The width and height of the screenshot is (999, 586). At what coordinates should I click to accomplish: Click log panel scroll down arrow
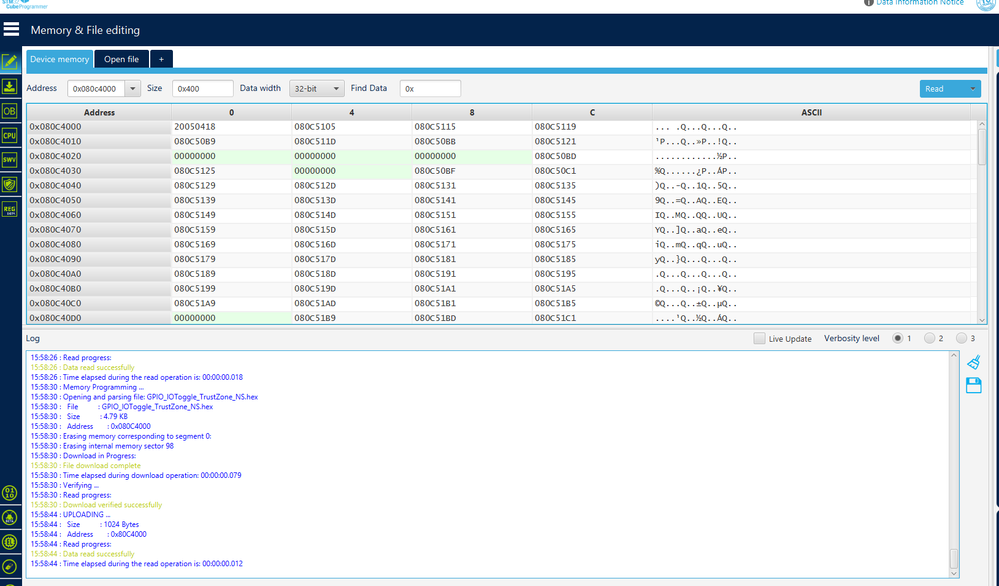pos(954,573)
